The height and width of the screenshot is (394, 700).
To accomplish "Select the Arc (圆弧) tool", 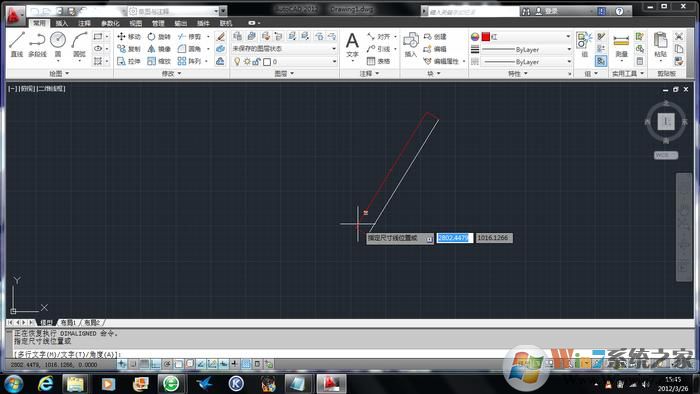I will coord(79,44).
